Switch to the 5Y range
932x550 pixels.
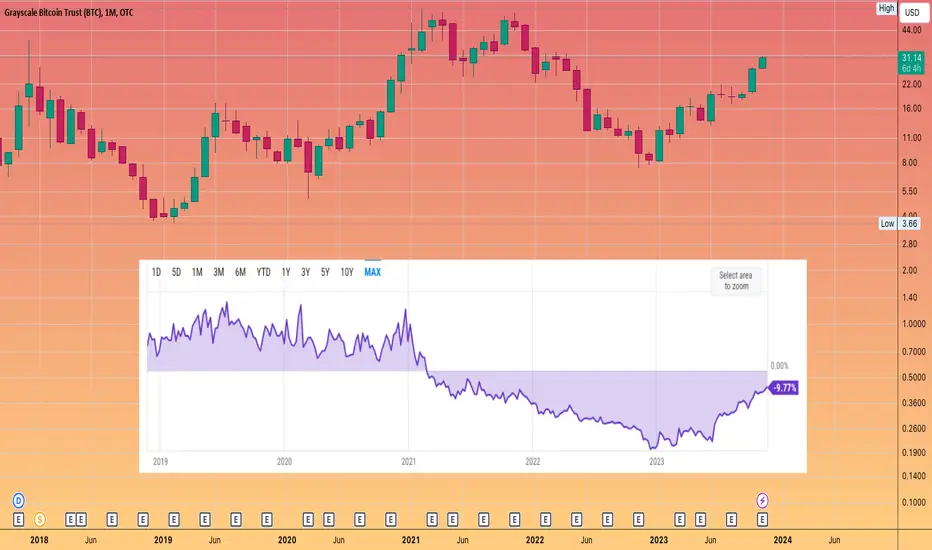point(325,272)
